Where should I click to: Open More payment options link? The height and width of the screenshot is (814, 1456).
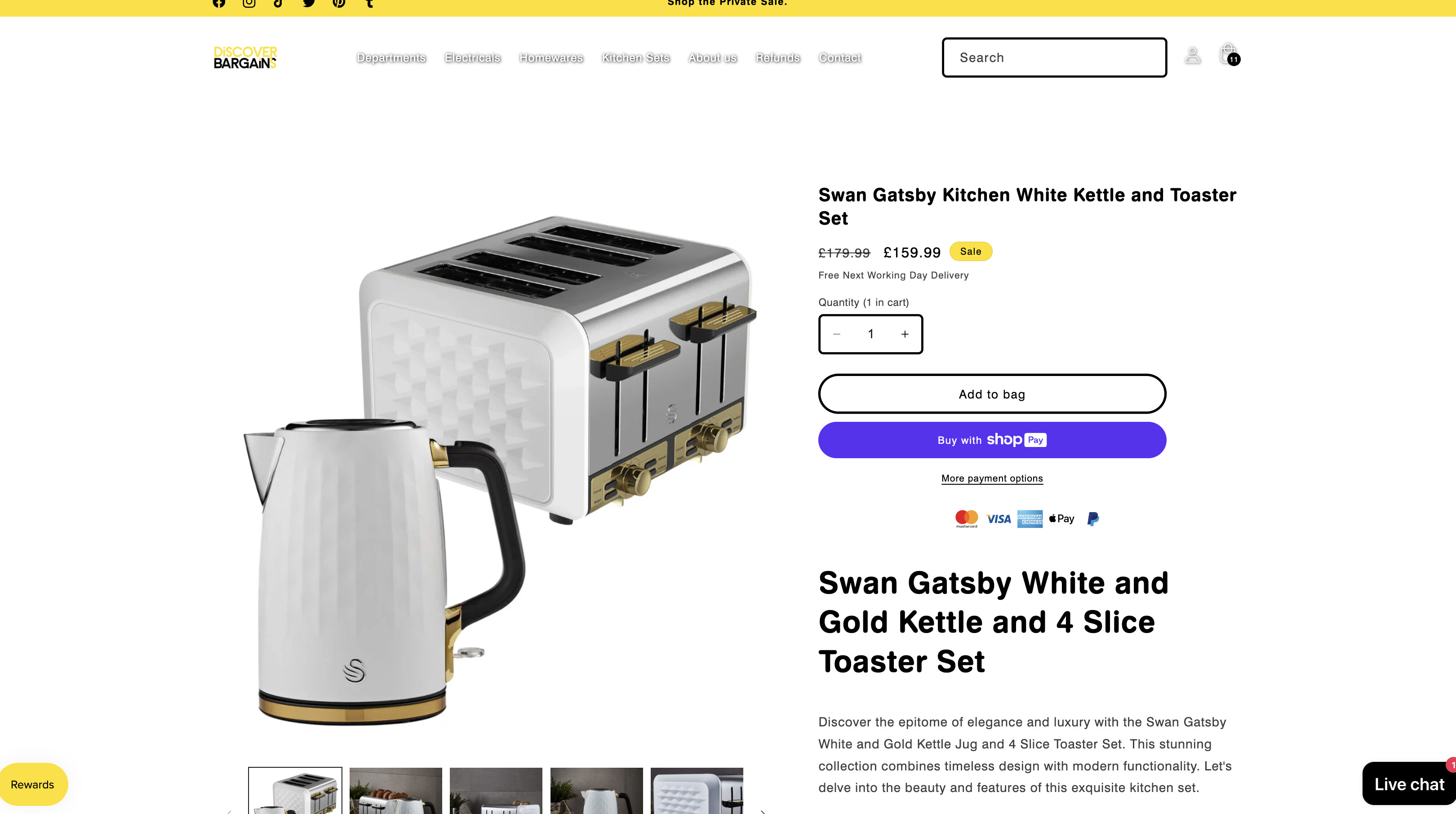[991, 478]
